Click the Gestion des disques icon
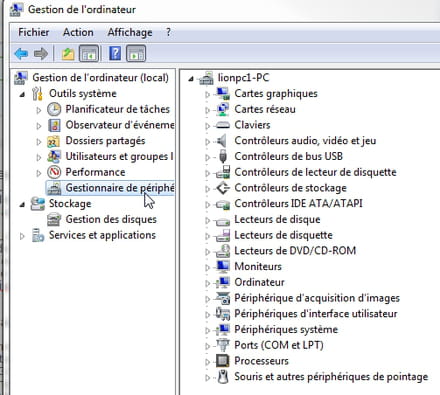Image resolution: width=440 pixels, height=395 pixels. pos(54,219)
